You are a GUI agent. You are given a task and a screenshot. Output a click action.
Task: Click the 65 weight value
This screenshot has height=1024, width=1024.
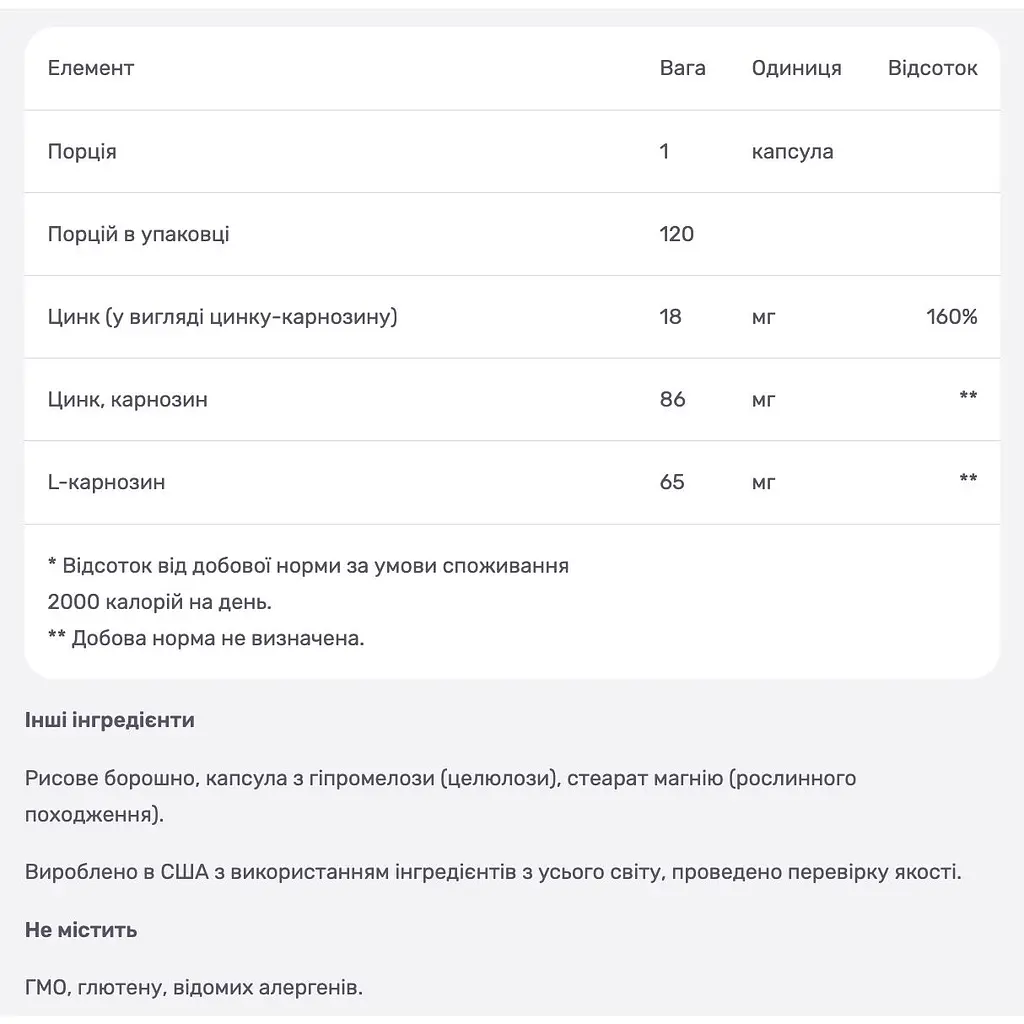pos(672,482)
